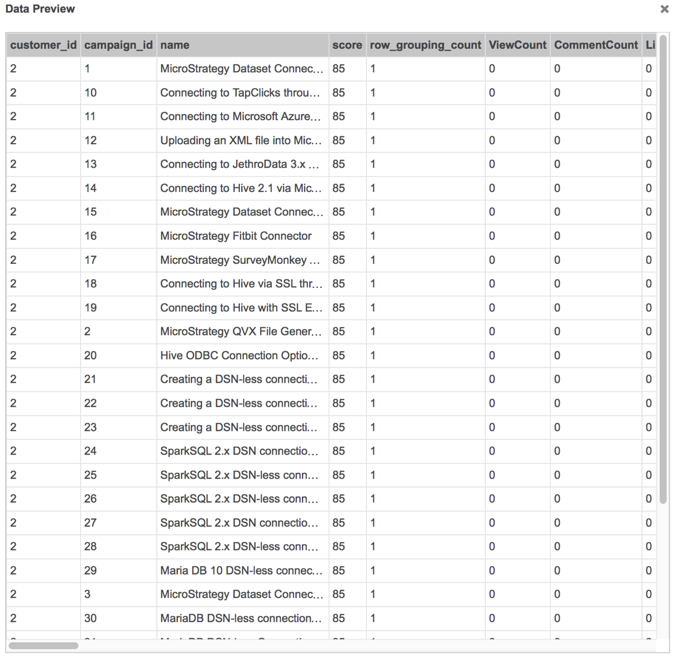The height and width of the screenshot is (663, 677).
Task: Select the 'MariaDB DSN-less connection...' cell
Action: pyautogui.click(x=243, y=618)
